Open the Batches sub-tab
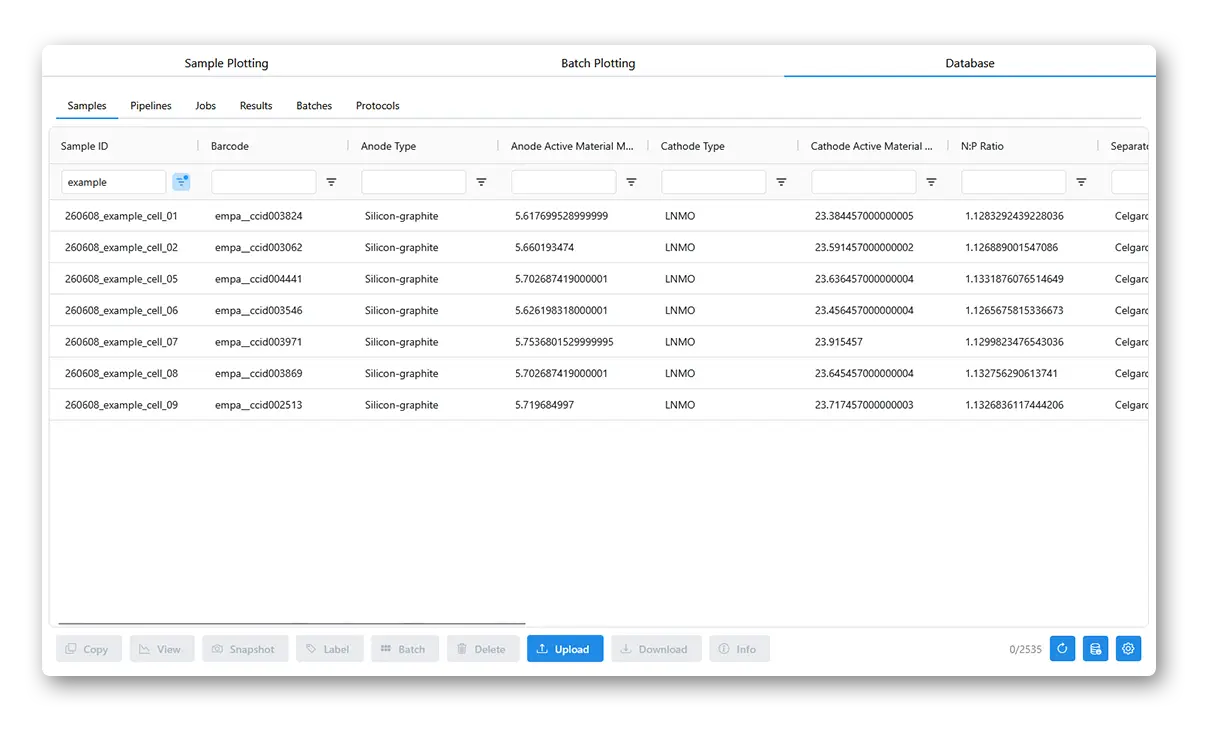 pyautogui.click(x=314, y=106)
